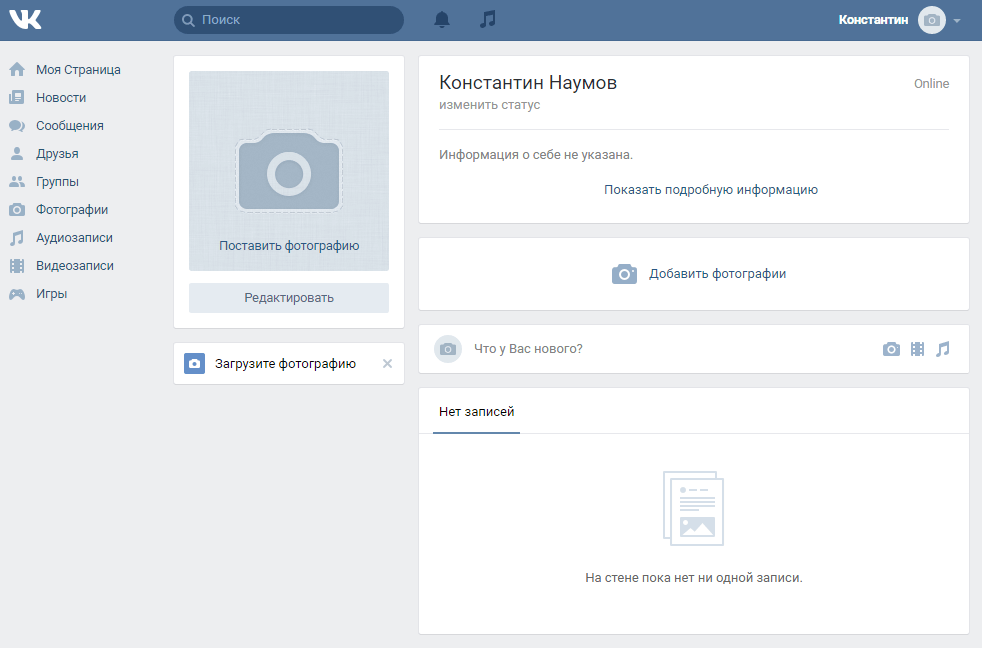Open Моя Страница in the sidebar

pos(78,70)
